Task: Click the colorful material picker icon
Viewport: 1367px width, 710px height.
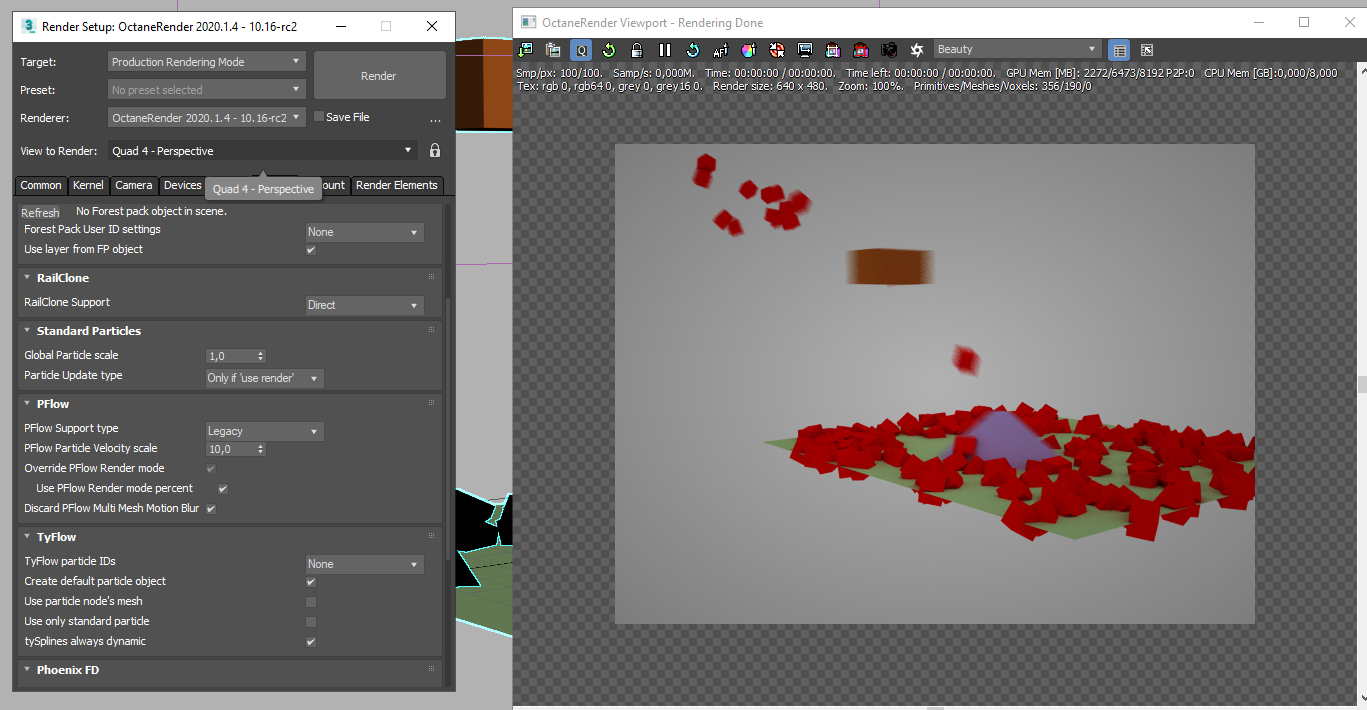Action: pyautogui.click(x=749, y=49)
